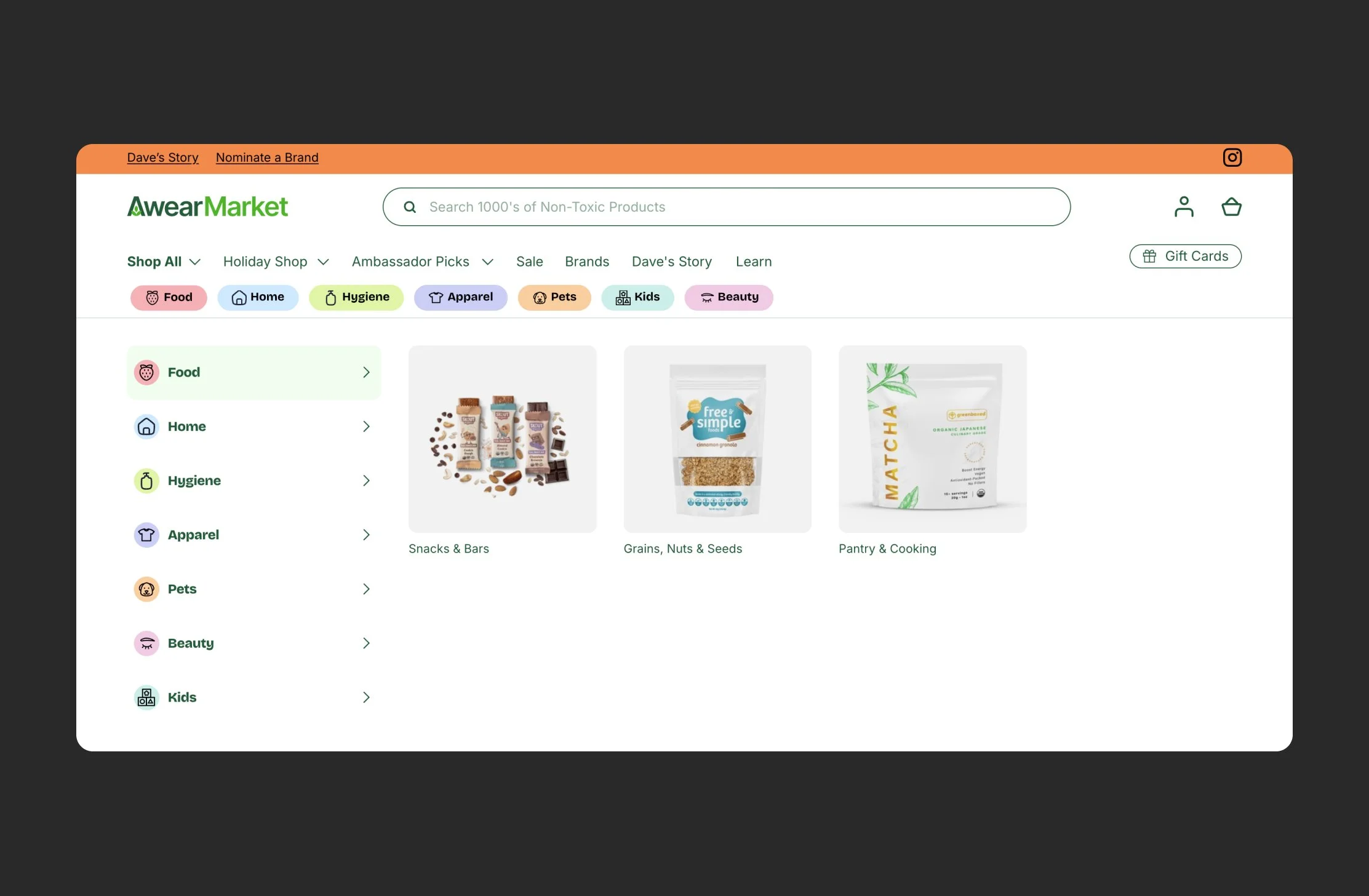
Task: Select the teal Kids category pill
Action: 637,297
